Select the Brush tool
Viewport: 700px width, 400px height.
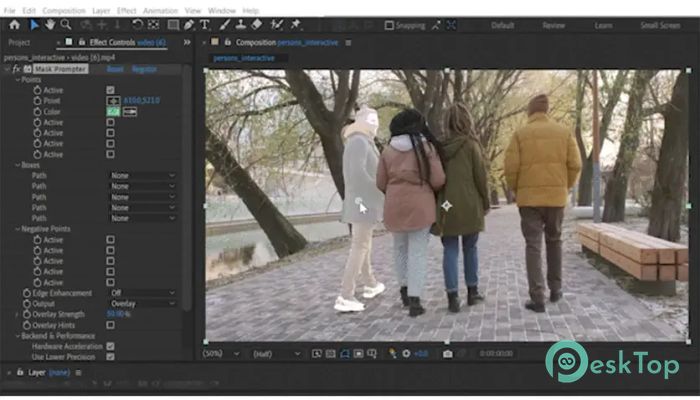(225, 25)
